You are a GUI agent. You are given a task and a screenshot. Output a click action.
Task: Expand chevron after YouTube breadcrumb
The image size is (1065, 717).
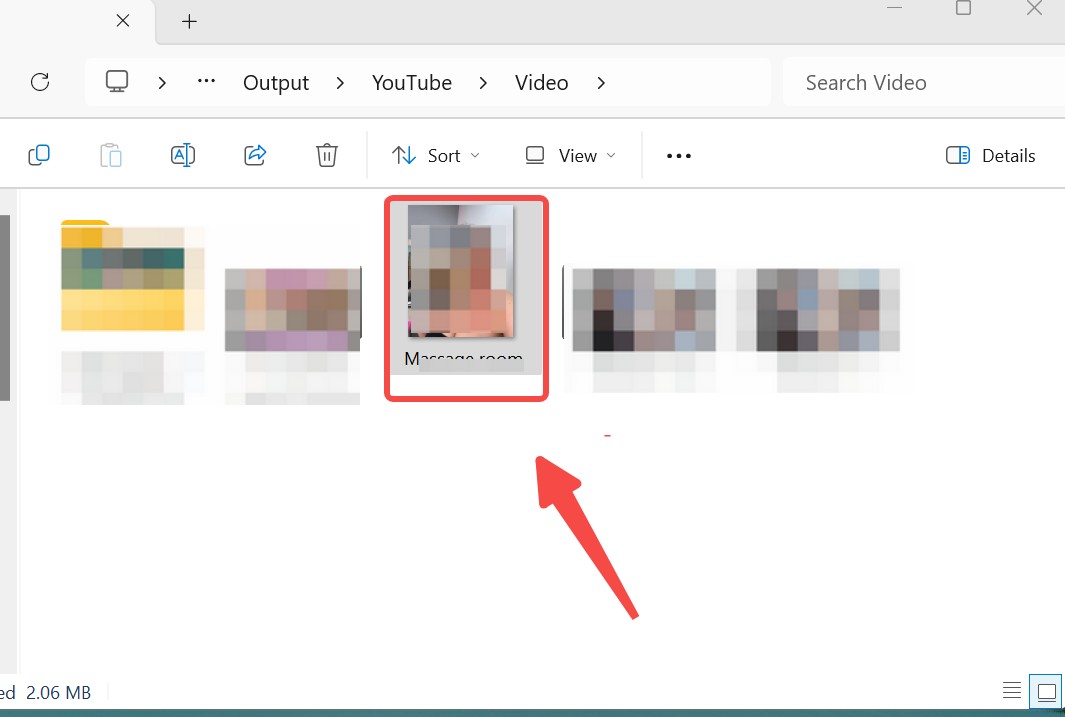483,83
